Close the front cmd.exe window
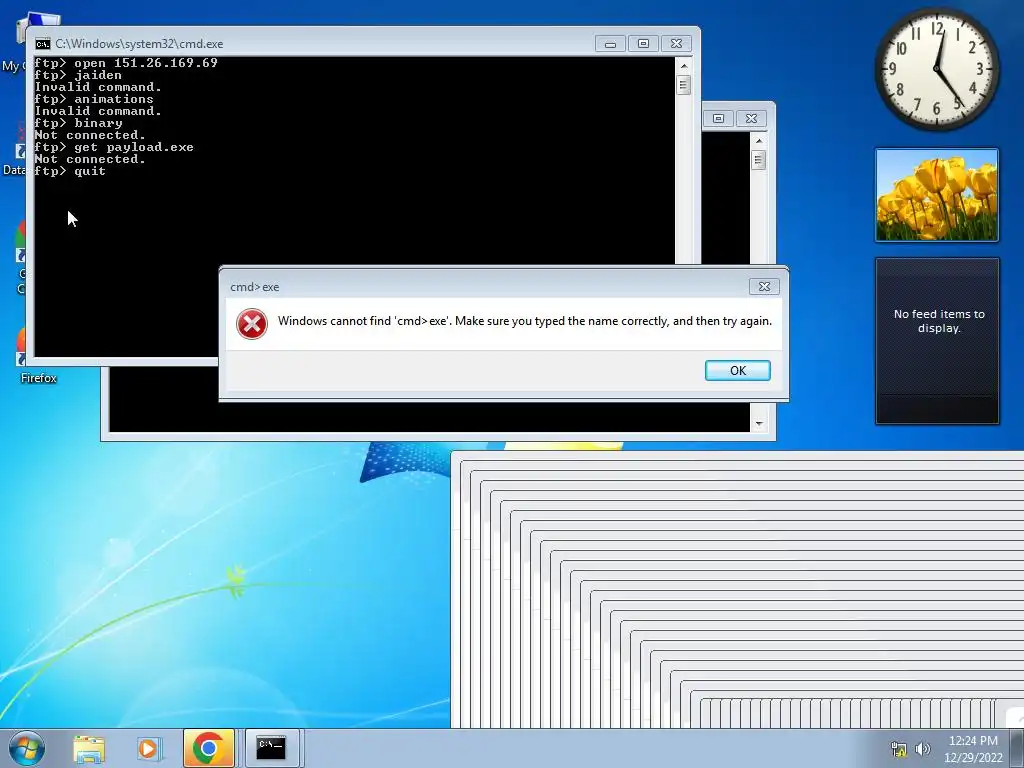The image size is (1024, 768). 677,44
